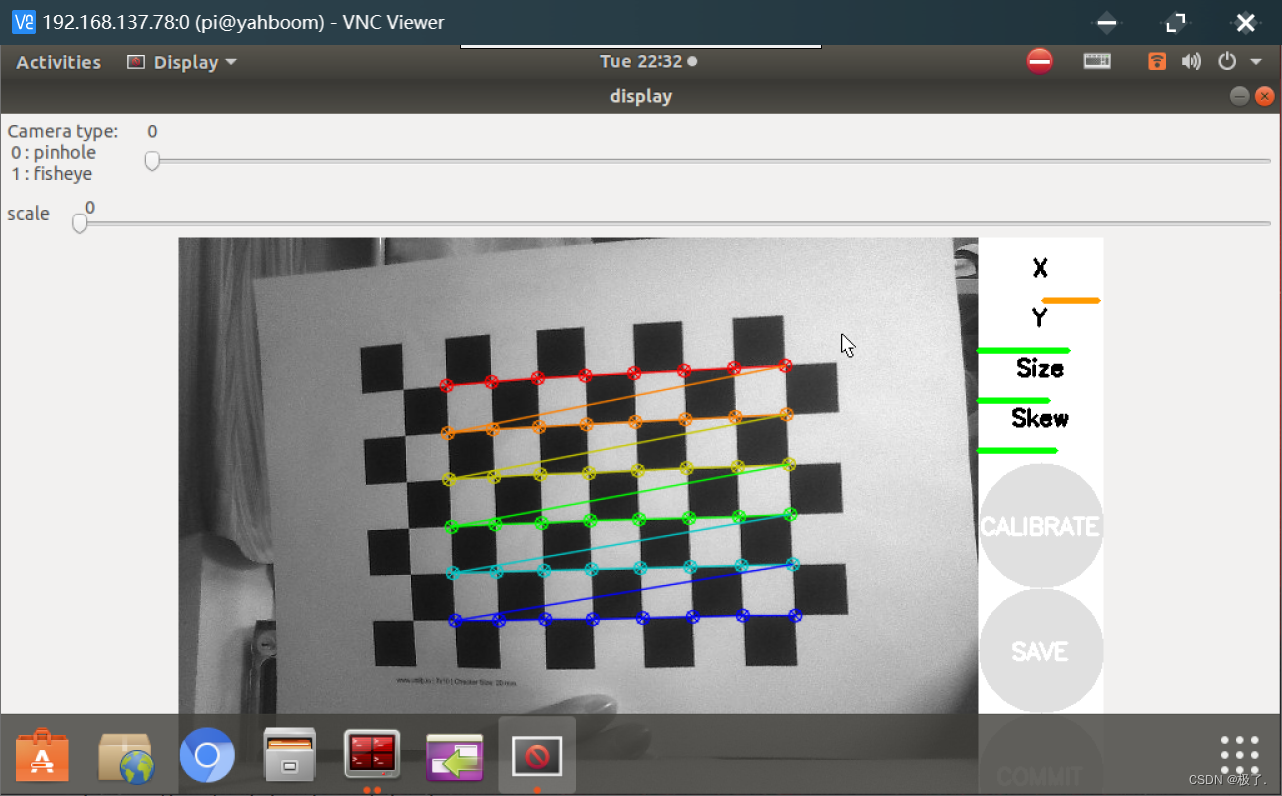Click the orange X progress bar
Screen dimensions: 1282x796
pyautogui.click(x=1070, y=300)
